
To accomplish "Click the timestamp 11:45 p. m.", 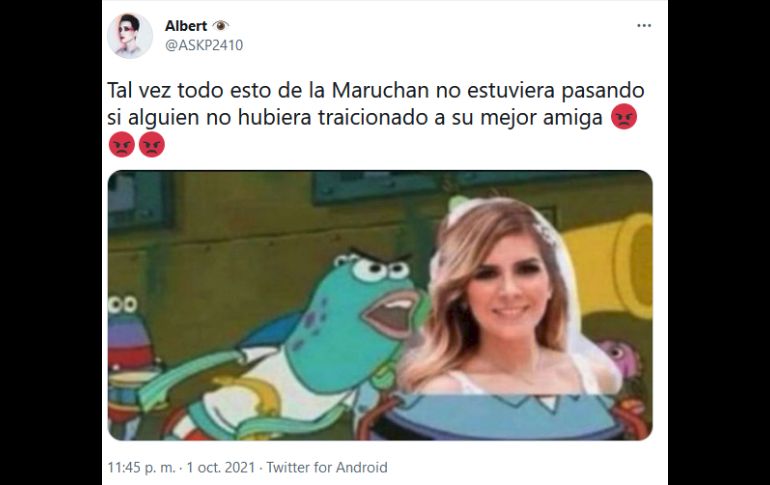I will [x=141, y=467].
